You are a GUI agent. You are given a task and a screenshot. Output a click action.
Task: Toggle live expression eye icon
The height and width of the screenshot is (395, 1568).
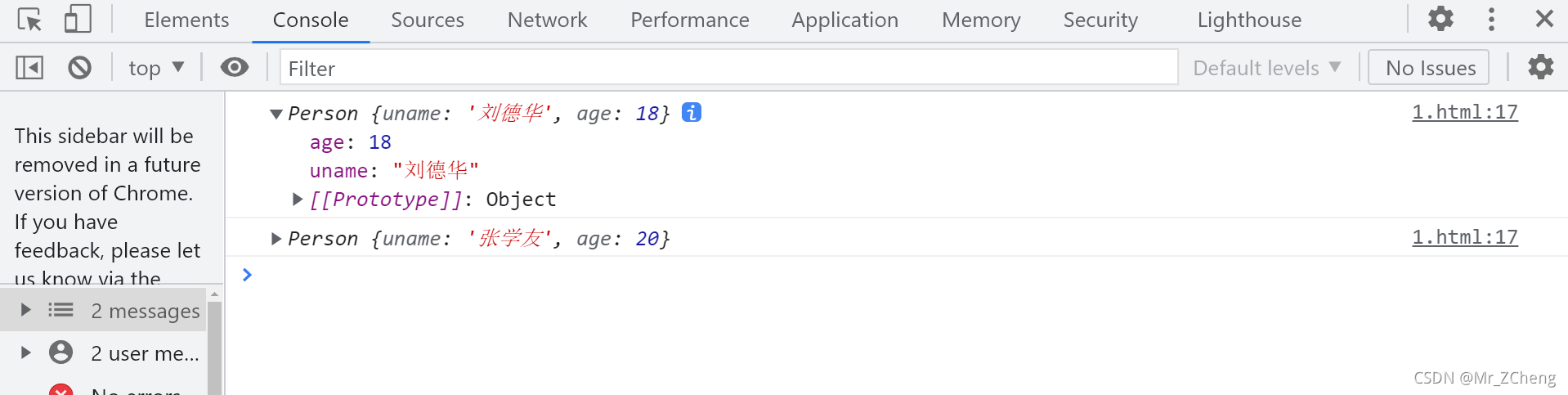click(234, 67)
